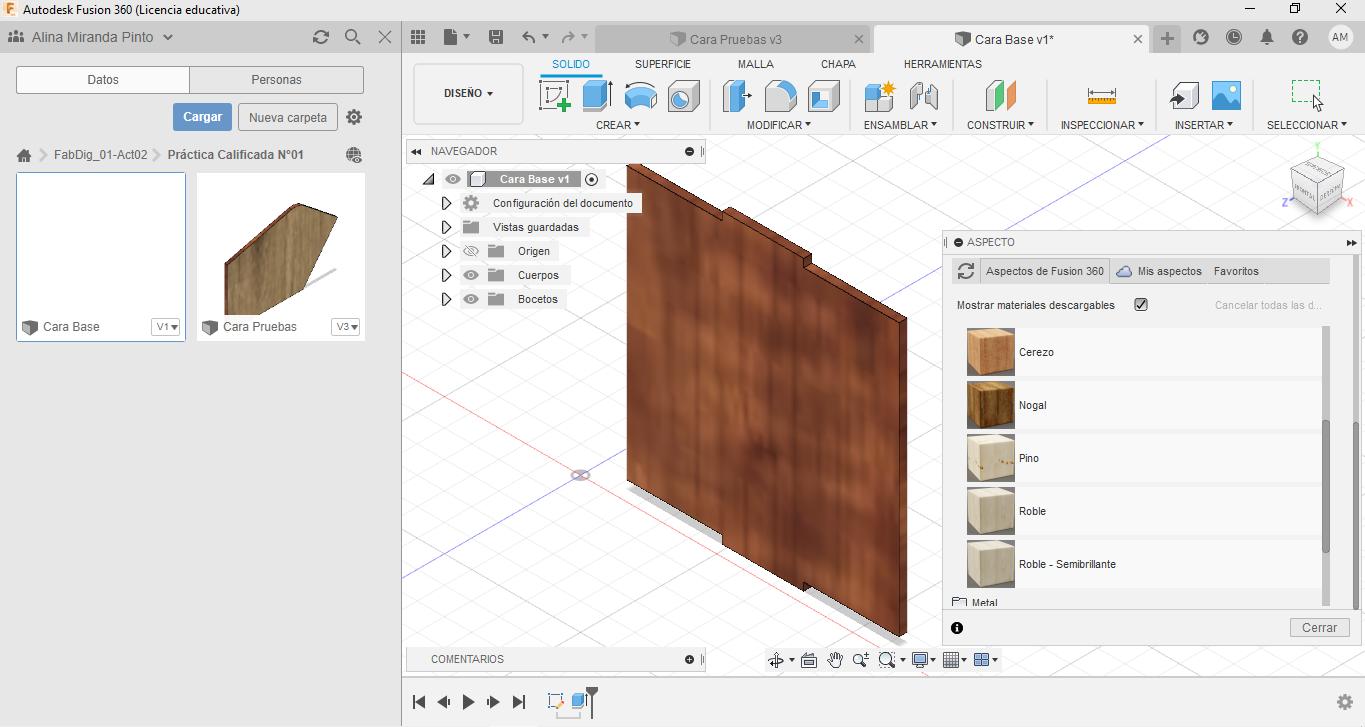Open the DISEÑO workspace dropdown
The width and height of the screenshot is (1365, 727).
pyautogui.click(x=468, y=94)
